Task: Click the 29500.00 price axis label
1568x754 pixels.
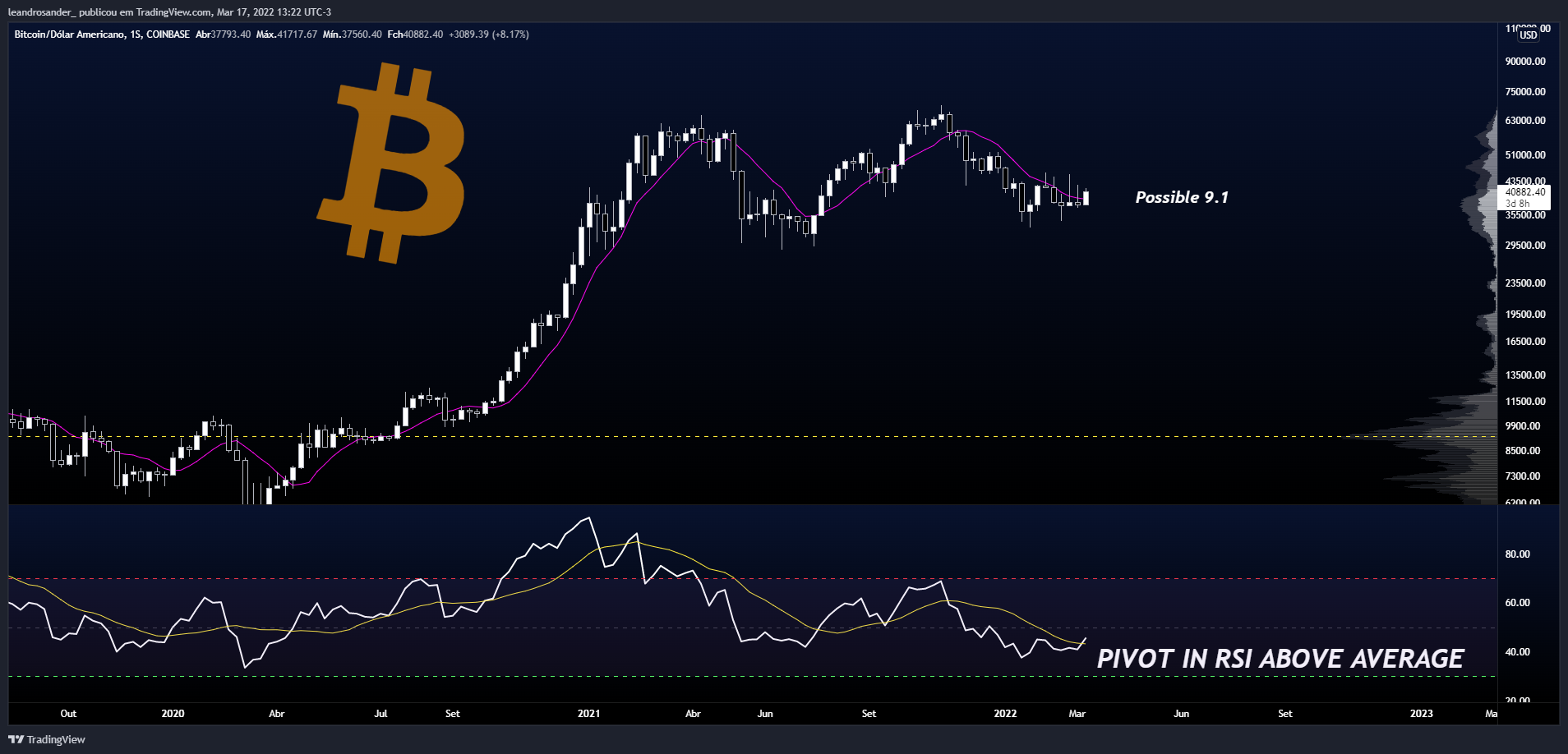Action: (1525, 246)
